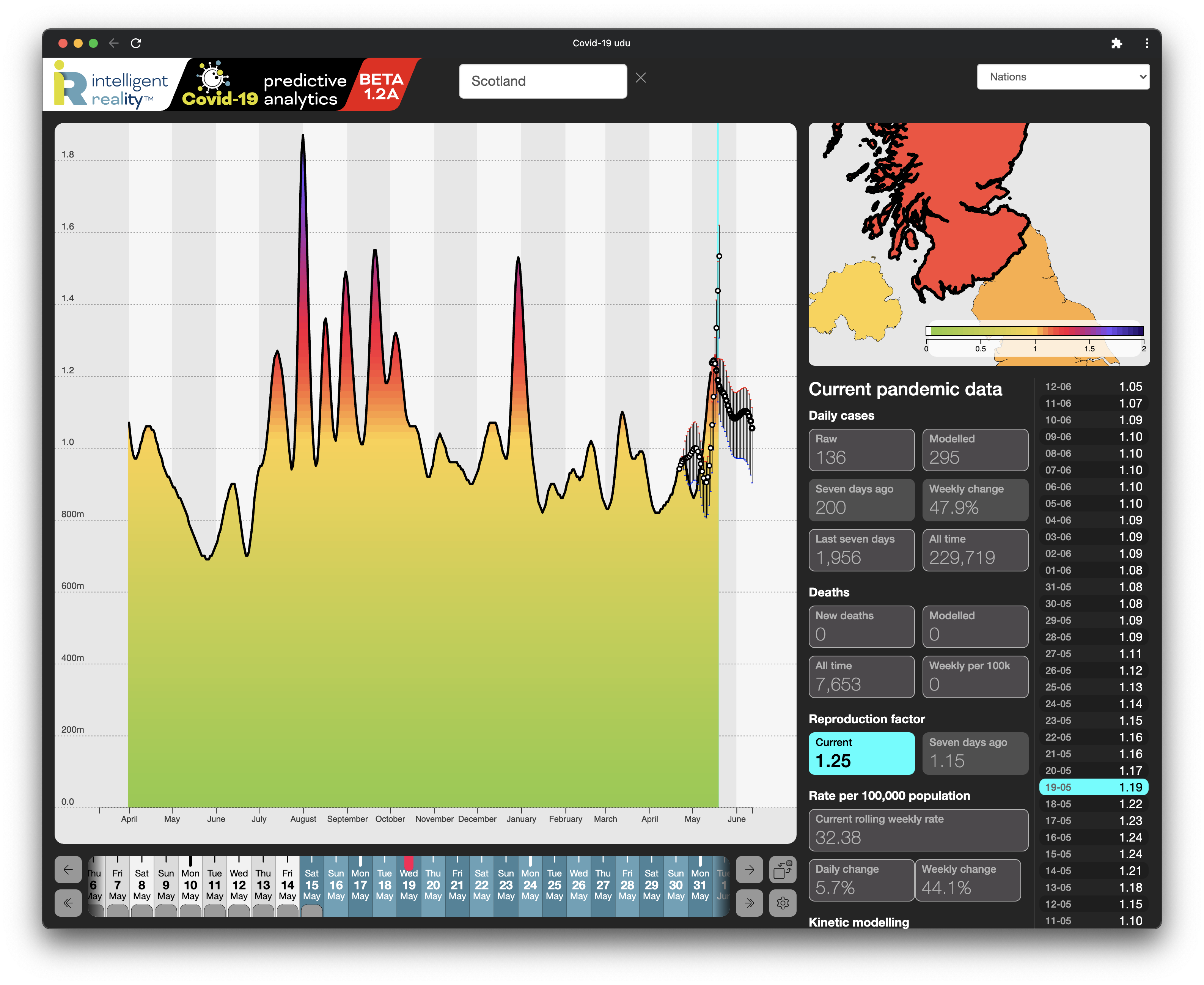Open the three-dot browser menu

pyautogui.click(x=1146, y=43)
